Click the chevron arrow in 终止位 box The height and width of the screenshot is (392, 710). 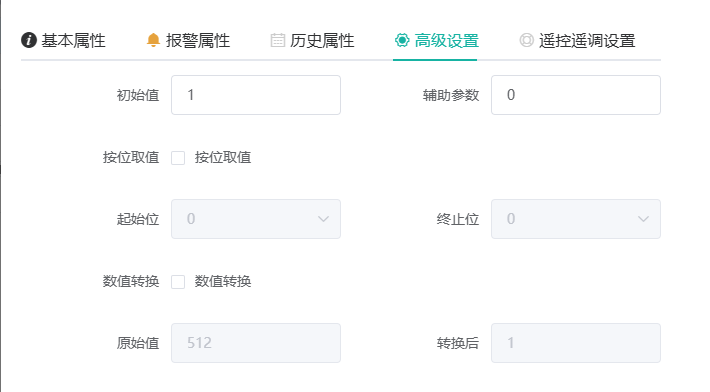pyautogui.click(x=643, y=219)
